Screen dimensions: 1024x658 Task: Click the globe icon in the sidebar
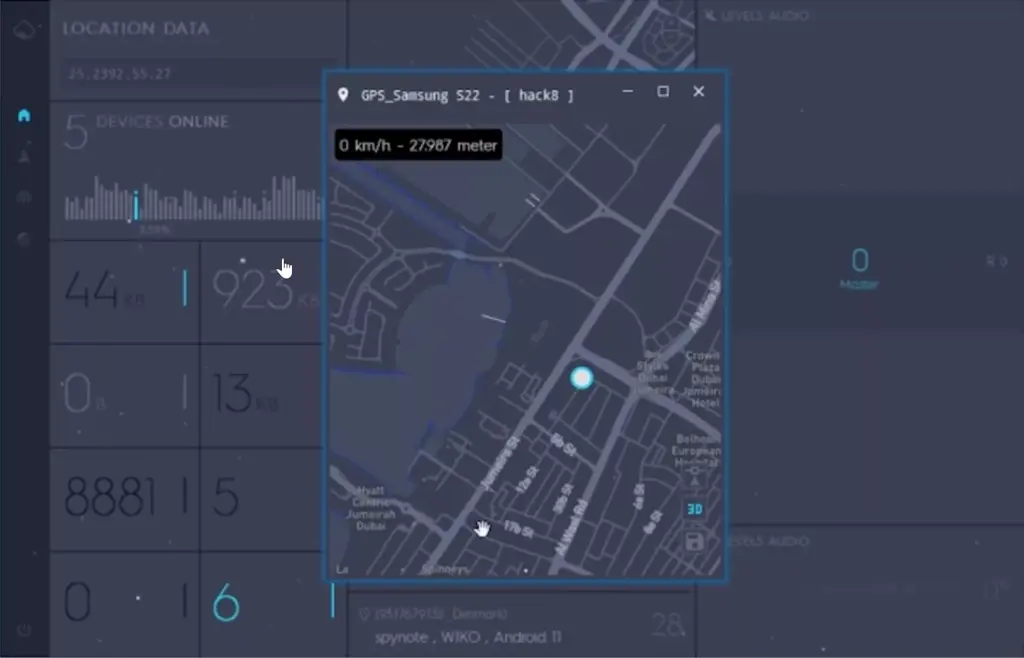tap(24, 239)
